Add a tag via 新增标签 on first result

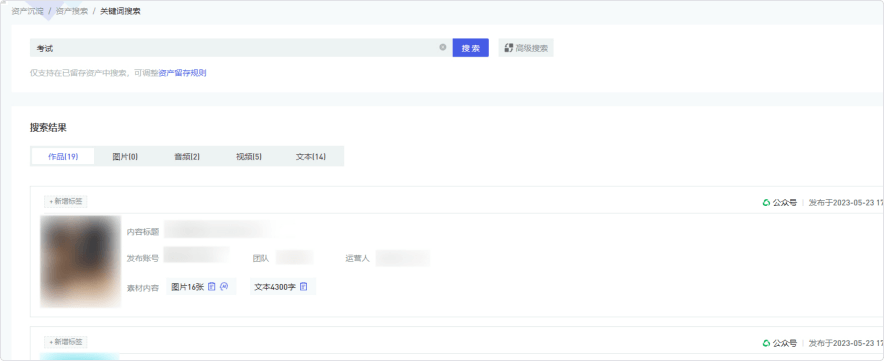(x=66, y=201)
